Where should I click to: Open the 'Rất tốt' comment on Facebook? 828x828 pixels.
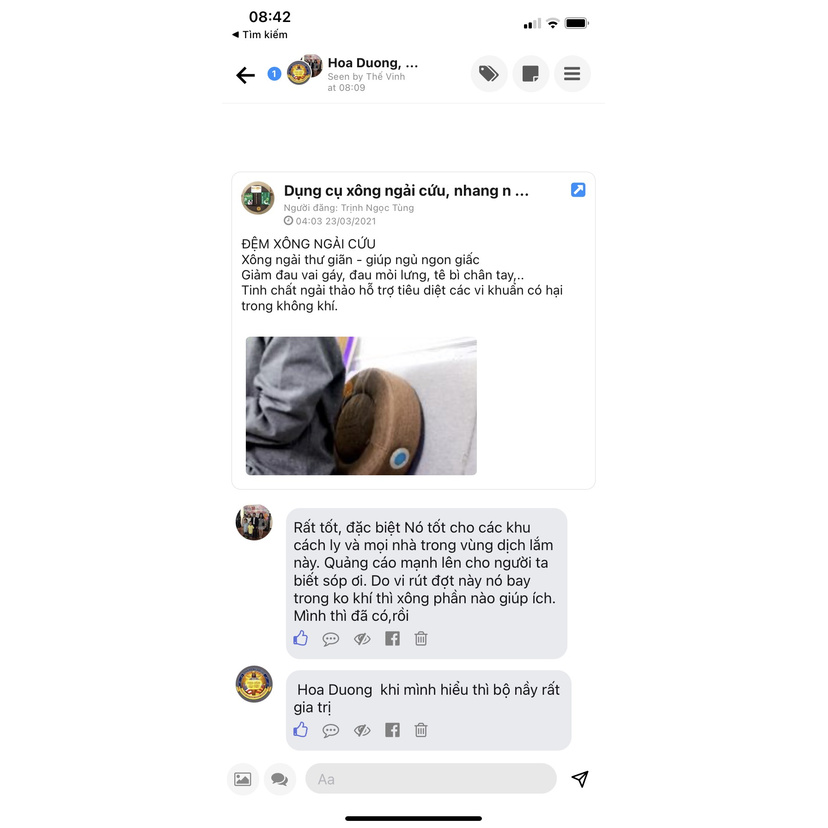pos(392,639)
